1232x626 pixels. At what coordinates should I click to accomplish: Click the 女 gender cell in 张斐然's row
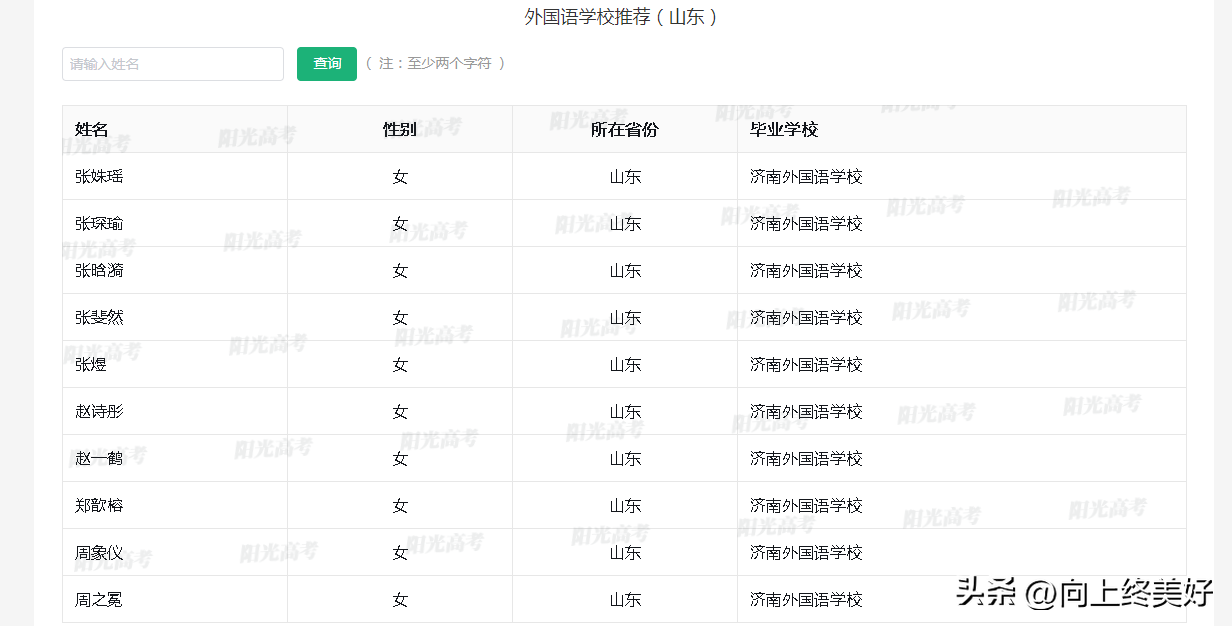[400, 318]
